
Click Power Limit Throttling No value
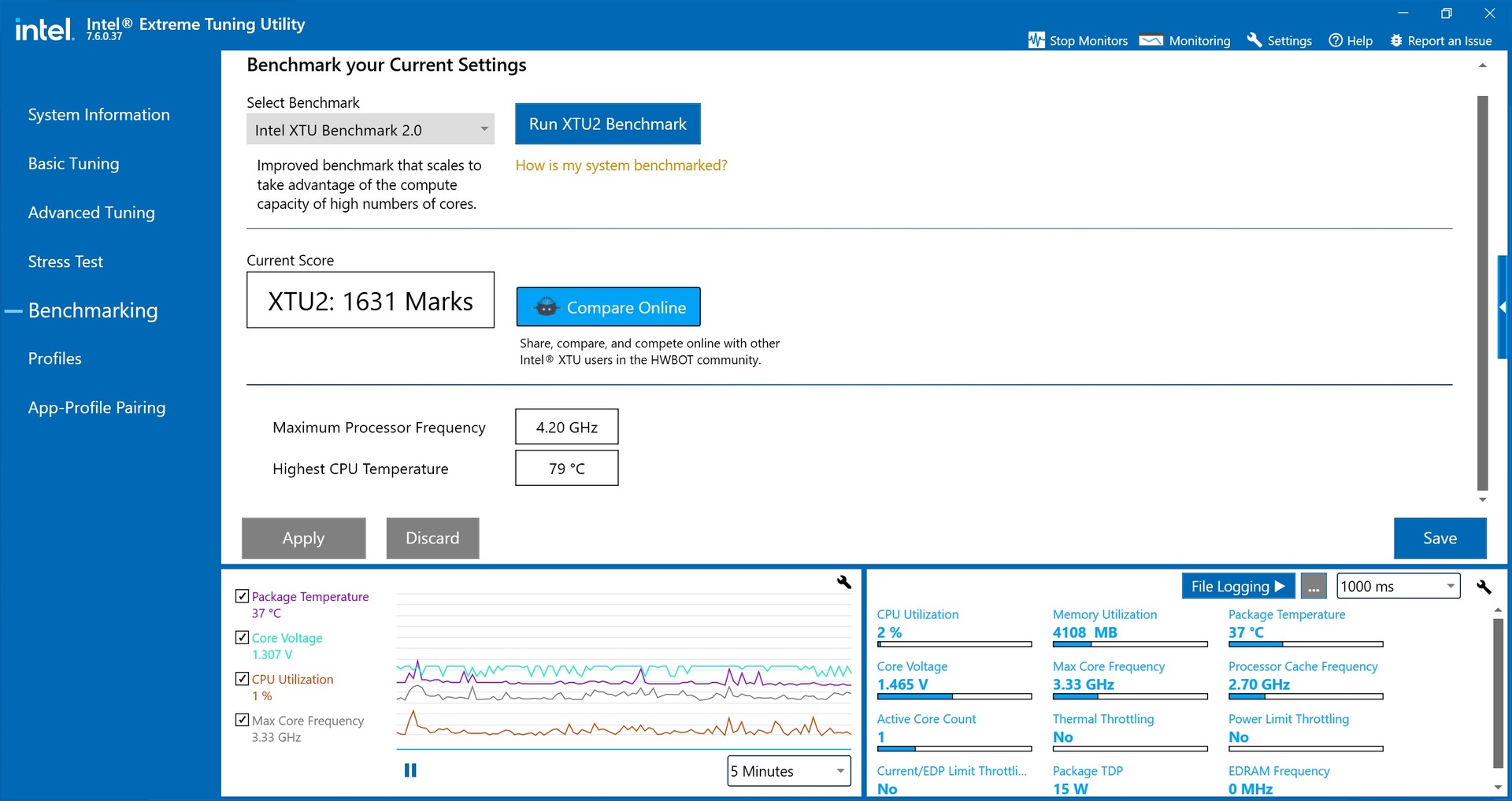pyautogui.click(x=1239, y=737)
